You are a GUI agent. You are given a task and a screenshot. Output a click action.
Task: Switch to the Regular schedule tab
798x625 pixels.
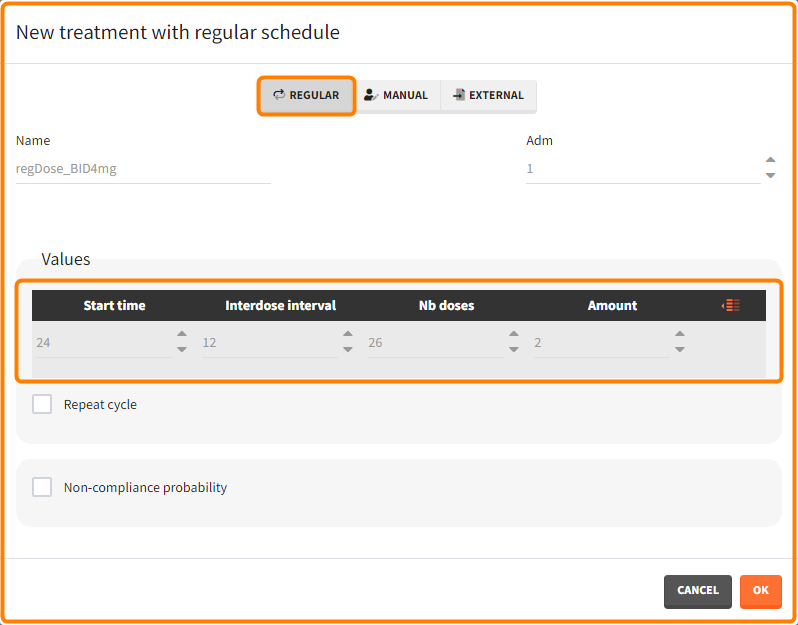pyautogui.click(x=306, y=96)
